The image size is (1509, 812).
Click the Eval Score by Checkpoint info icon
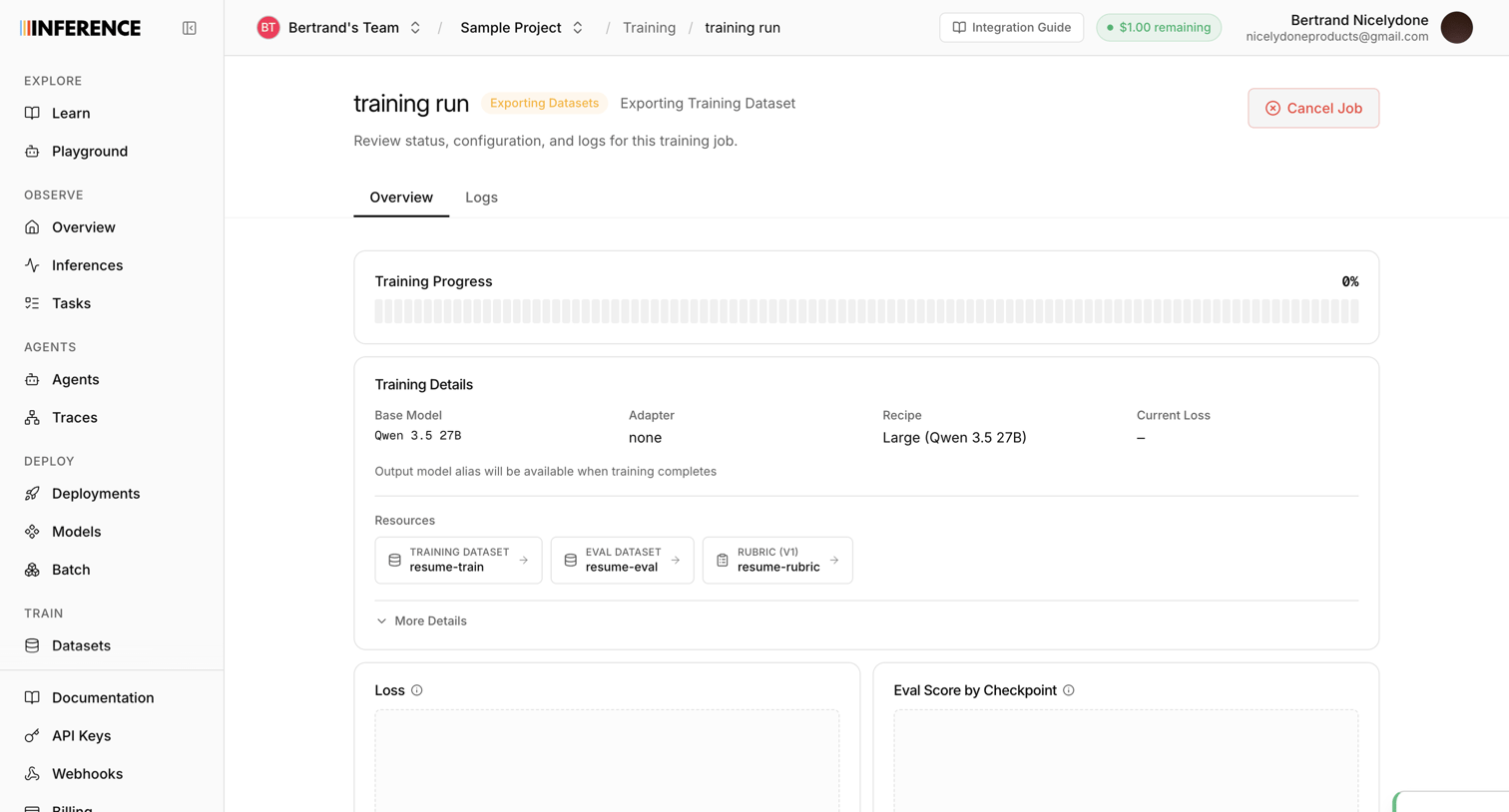[1069, 690]
